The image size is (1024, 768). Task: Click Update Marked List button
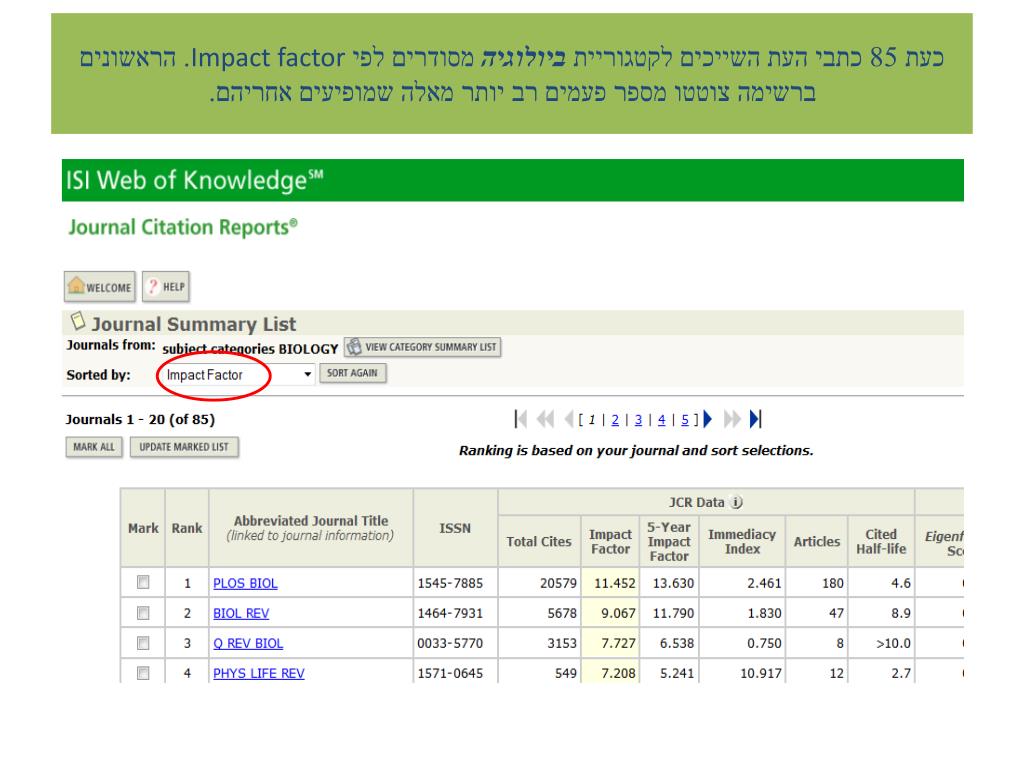184,447
